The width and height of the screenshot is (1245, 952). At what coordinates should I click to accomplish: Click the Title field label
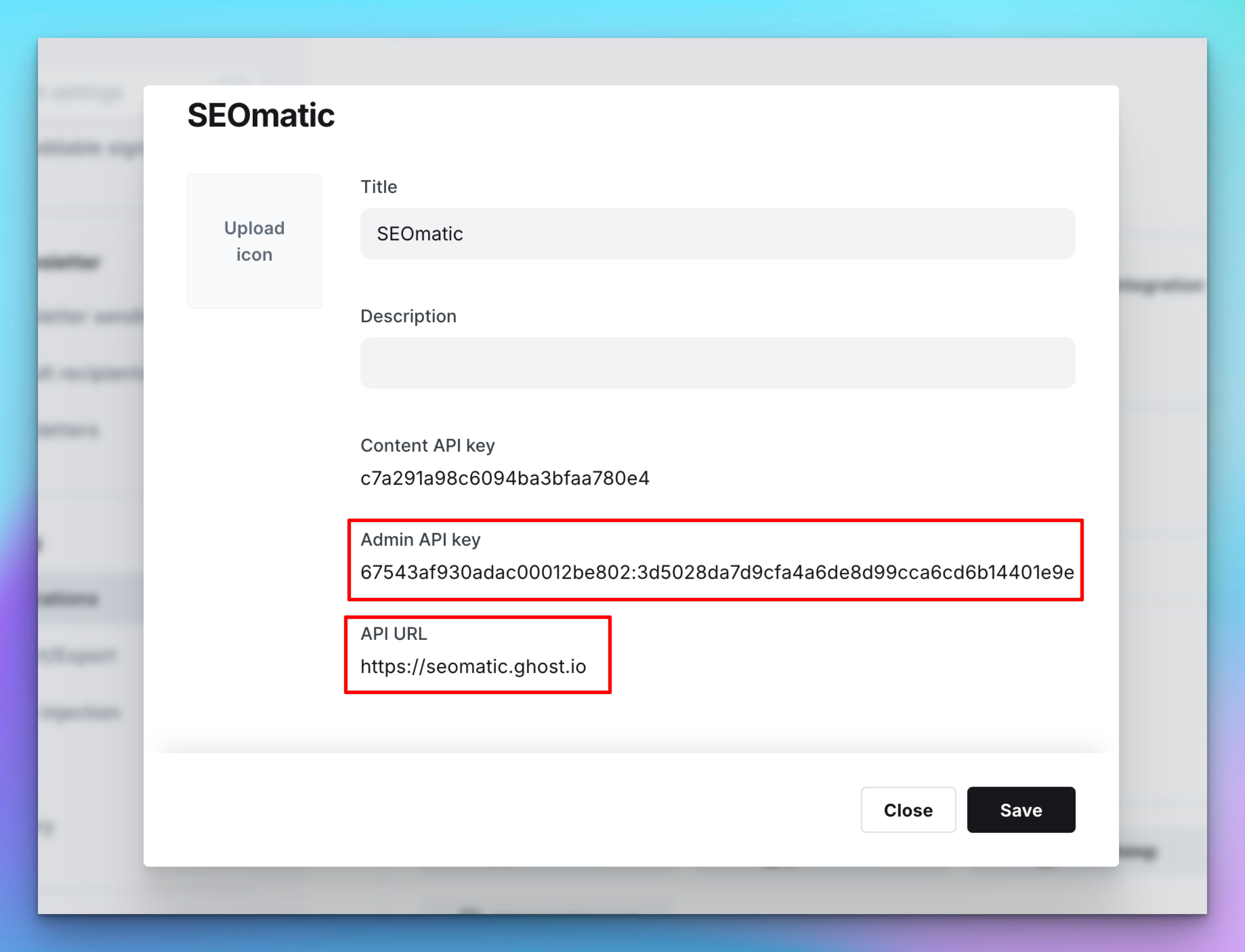point(379,187)
